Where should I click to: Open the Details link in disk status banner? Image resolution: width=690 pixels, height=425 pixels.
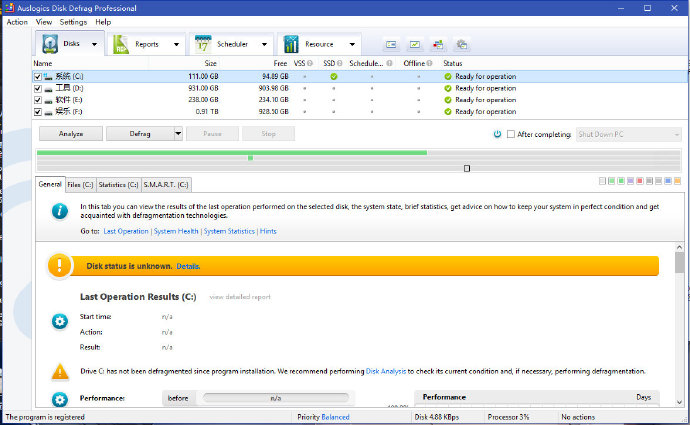click(x=188, y=266)
